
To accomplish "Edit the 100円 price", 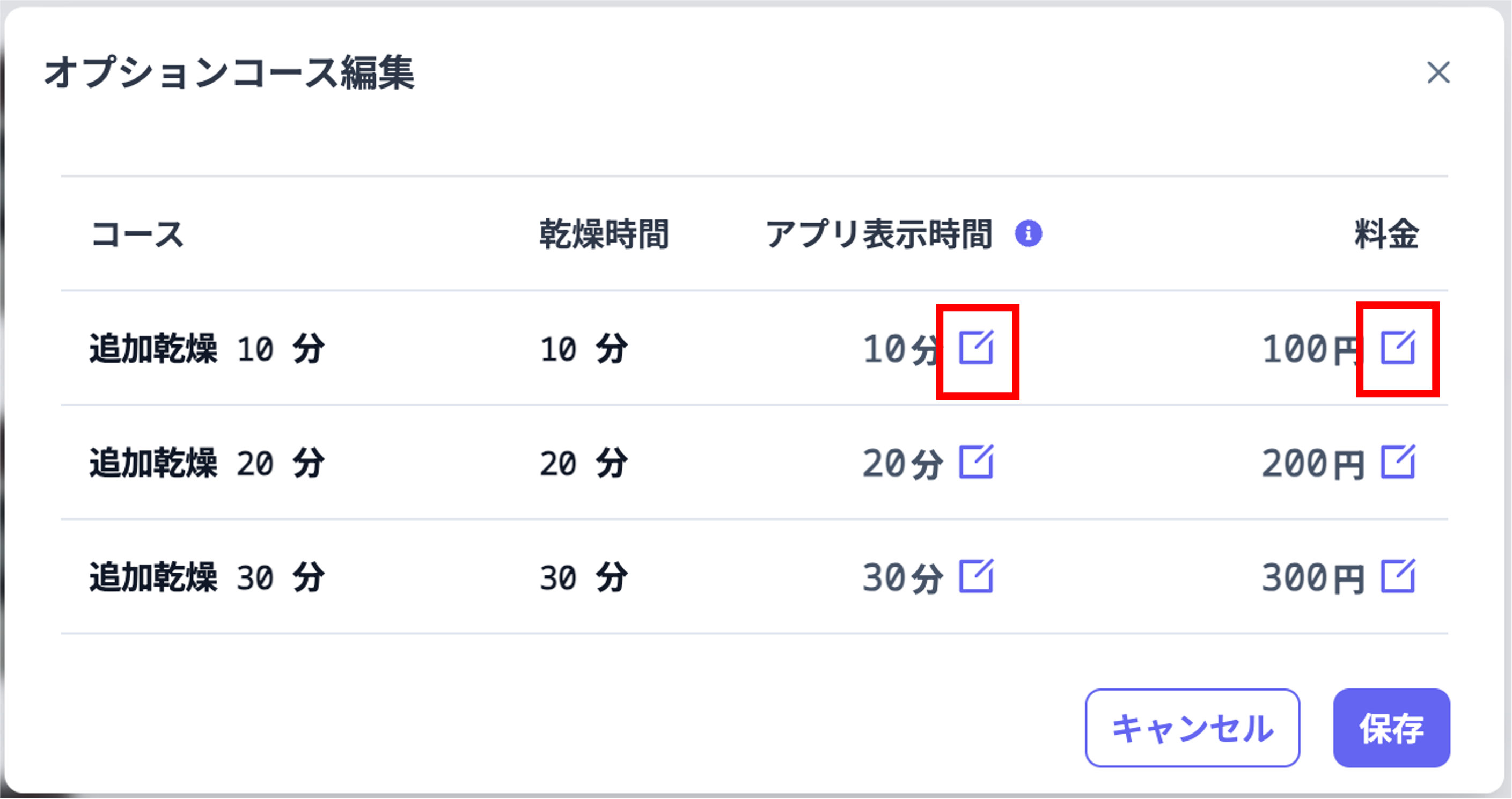I will click(1398, 348).
